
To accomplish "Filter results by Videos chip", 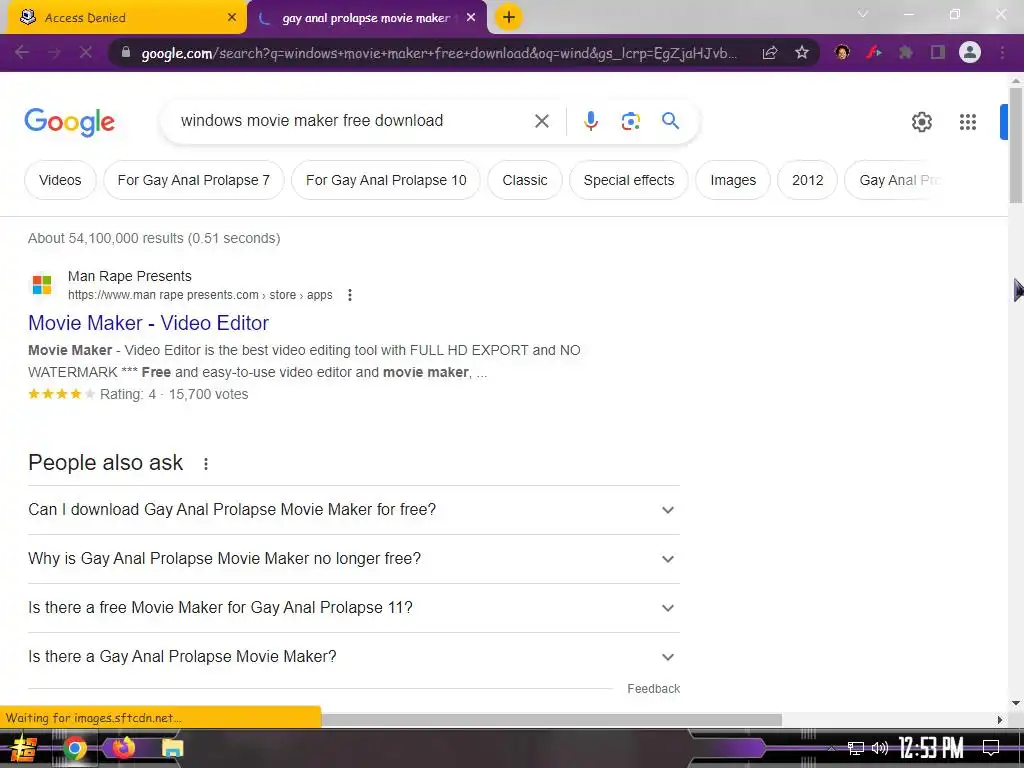I will click(60, 180).
